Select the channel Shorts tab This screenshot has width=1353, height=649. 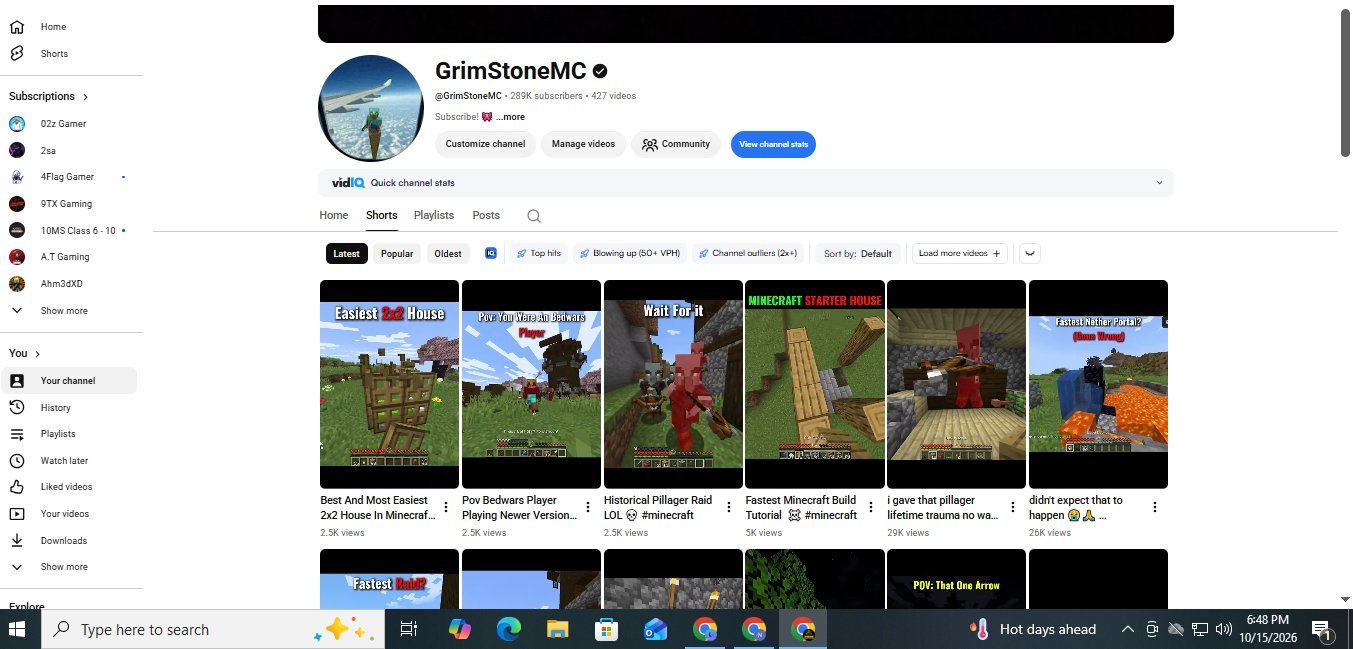tap(382, 216)
